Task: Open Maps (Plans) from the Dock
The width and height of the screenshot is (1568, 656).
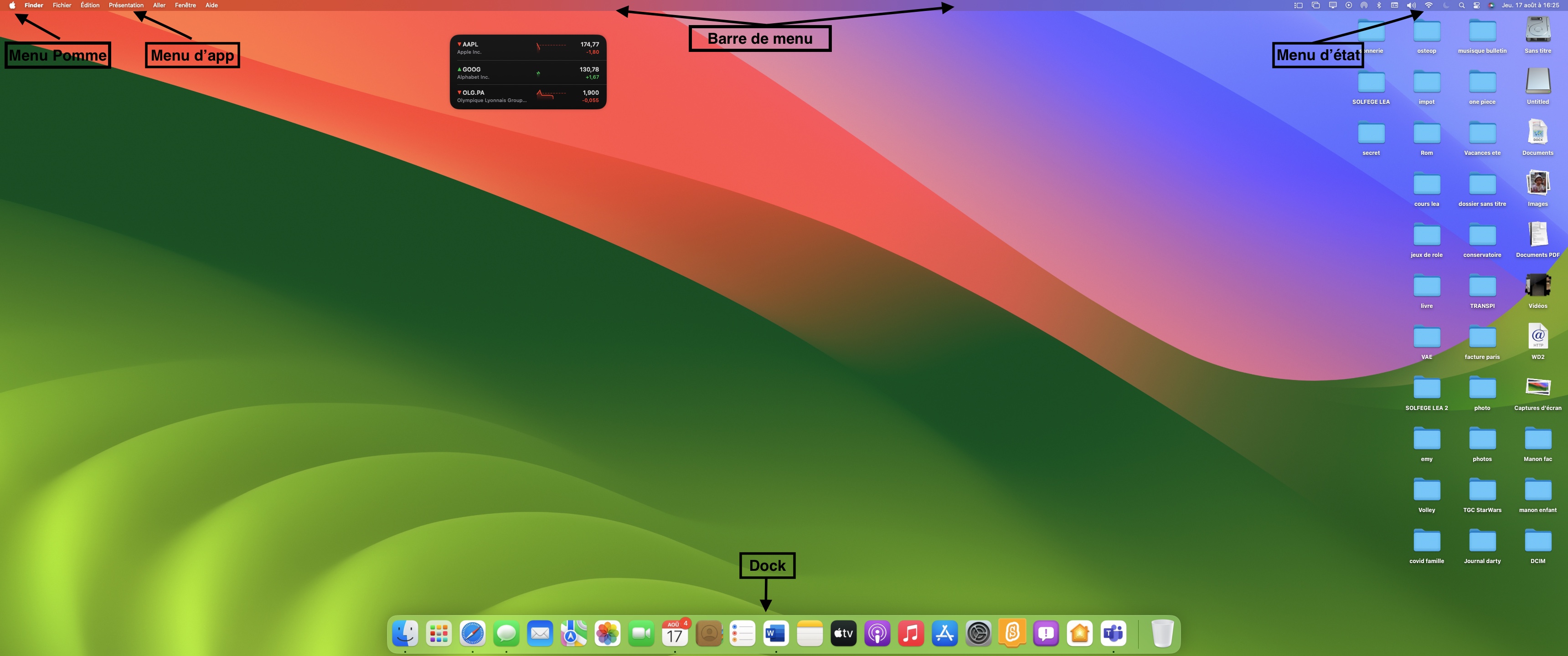Action: (x=573, y=634)
